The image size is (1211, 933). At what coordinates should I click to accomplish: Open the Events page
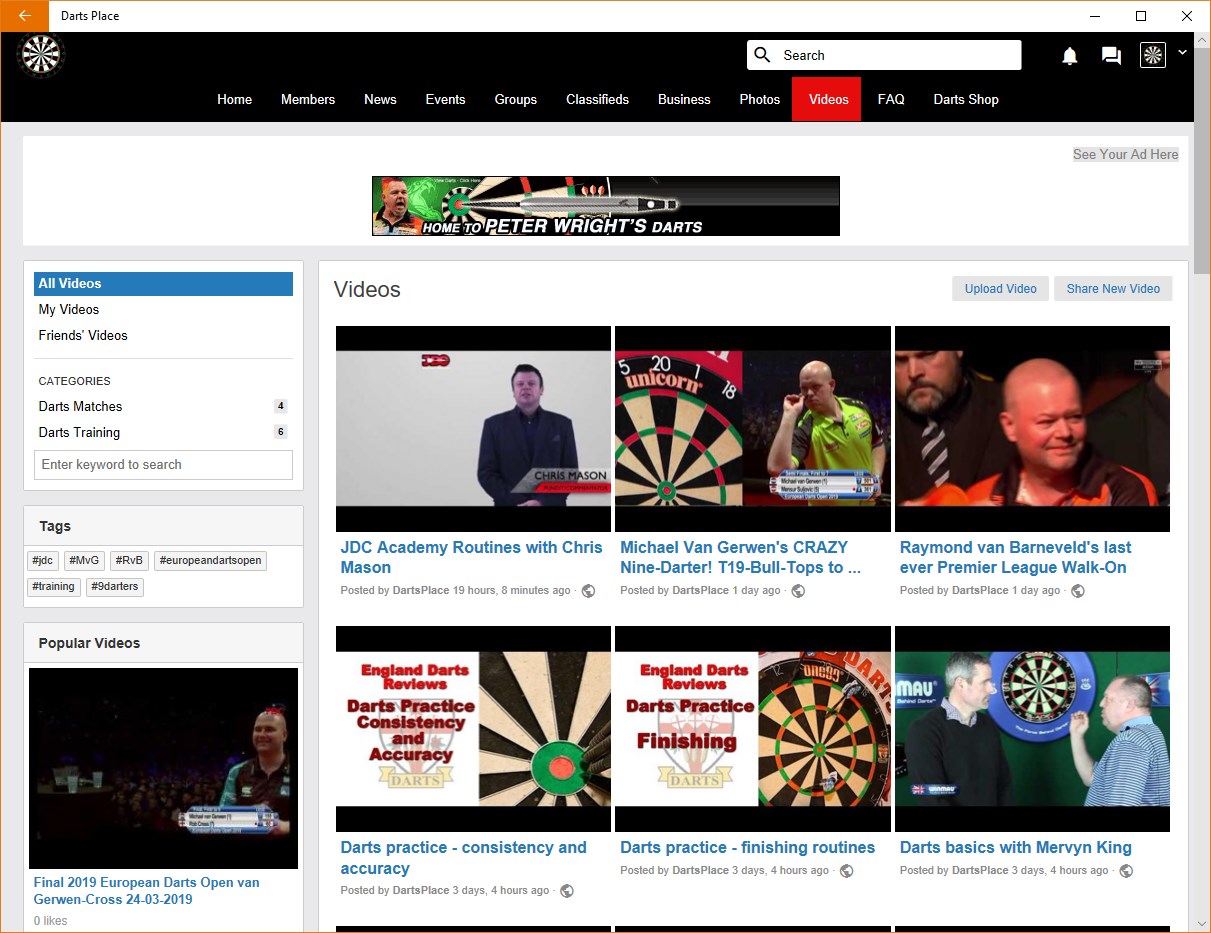445,99
